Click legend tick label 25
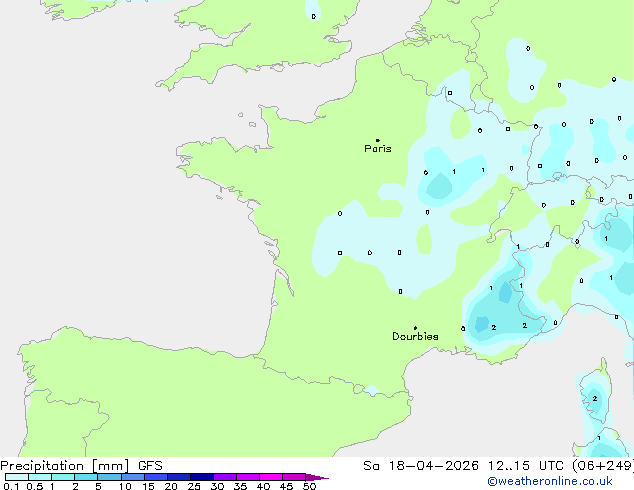The image size is (634, 490). click(x=194, y=486)
